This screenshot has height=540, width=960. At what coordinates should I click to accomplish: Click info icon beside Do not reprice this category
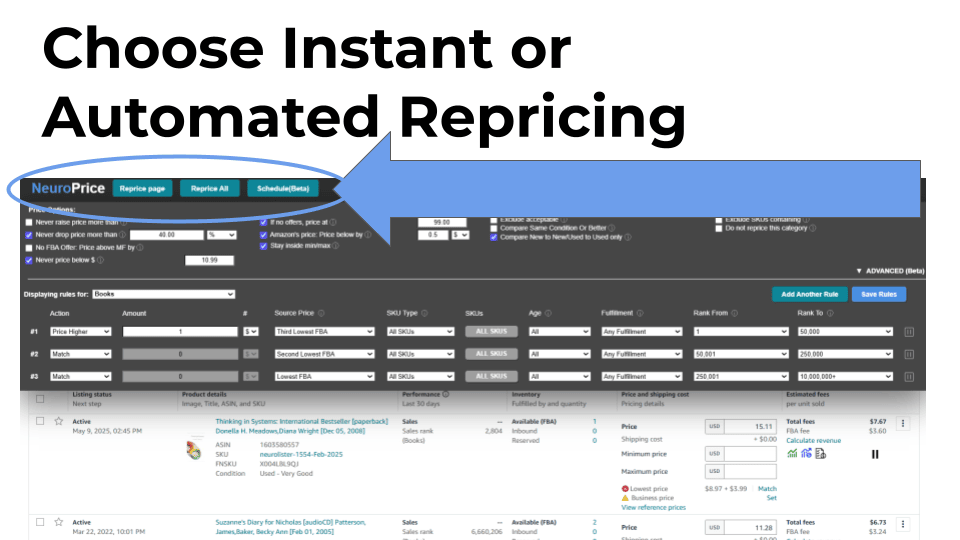tap(812, 228)
